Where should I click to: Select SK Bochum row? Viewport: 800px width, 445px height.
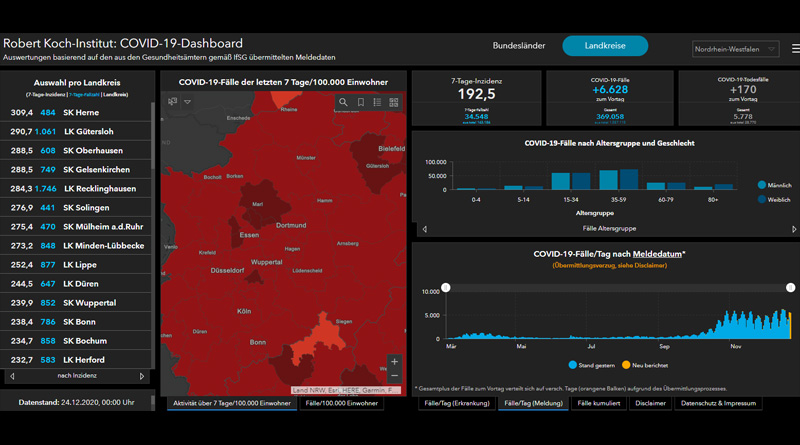[76, 341]
